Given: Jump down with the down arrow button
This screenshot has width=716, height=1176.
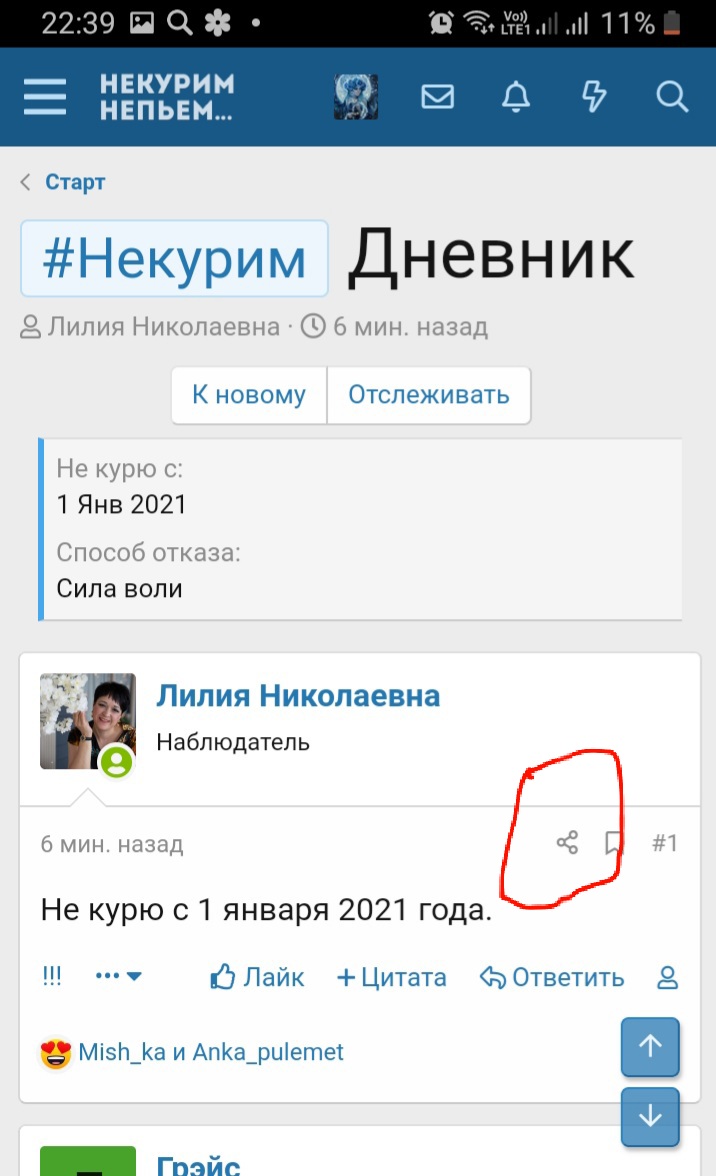Looking at the screenshot, I should coord(650,1117).
